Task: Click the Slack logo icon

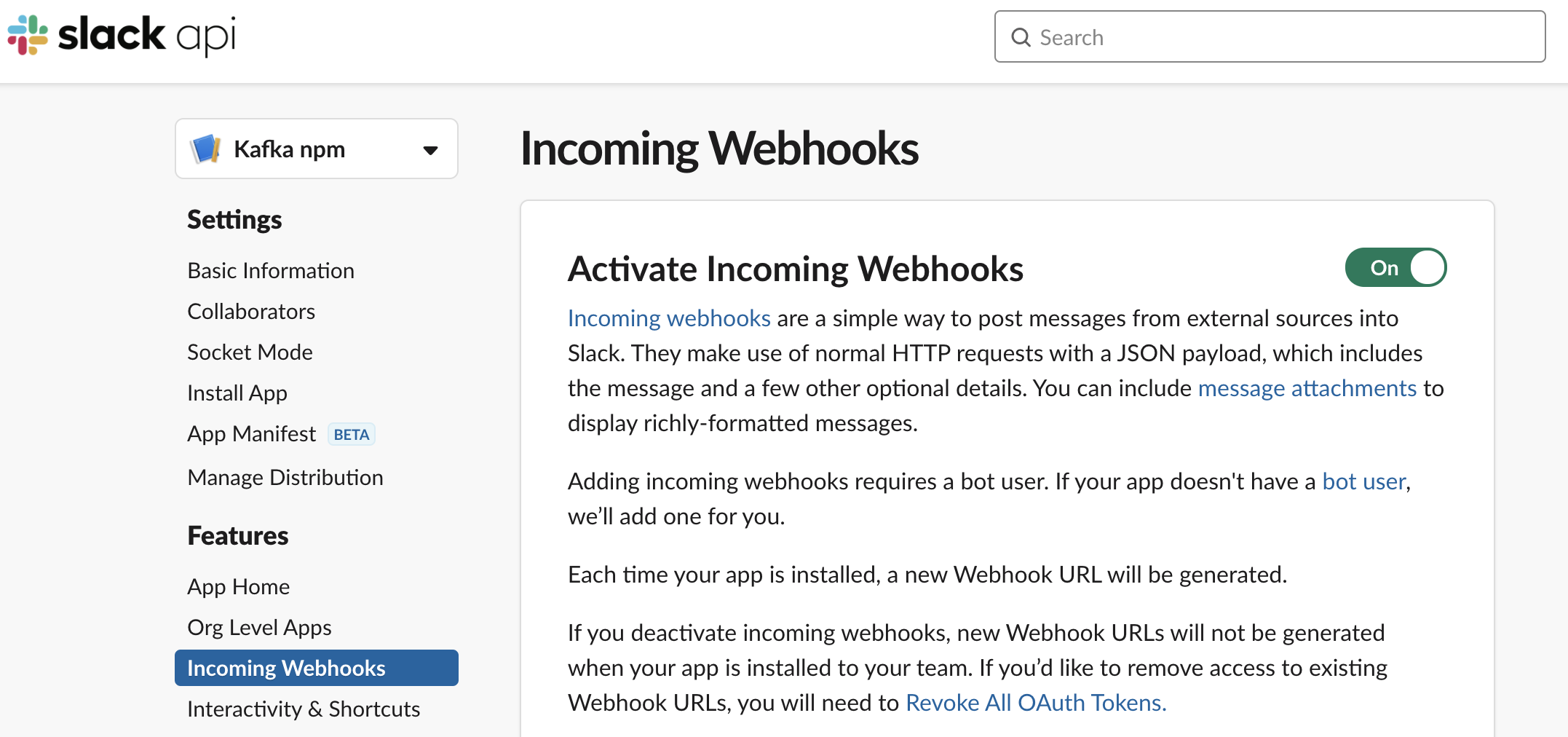Action: (28, 35)
